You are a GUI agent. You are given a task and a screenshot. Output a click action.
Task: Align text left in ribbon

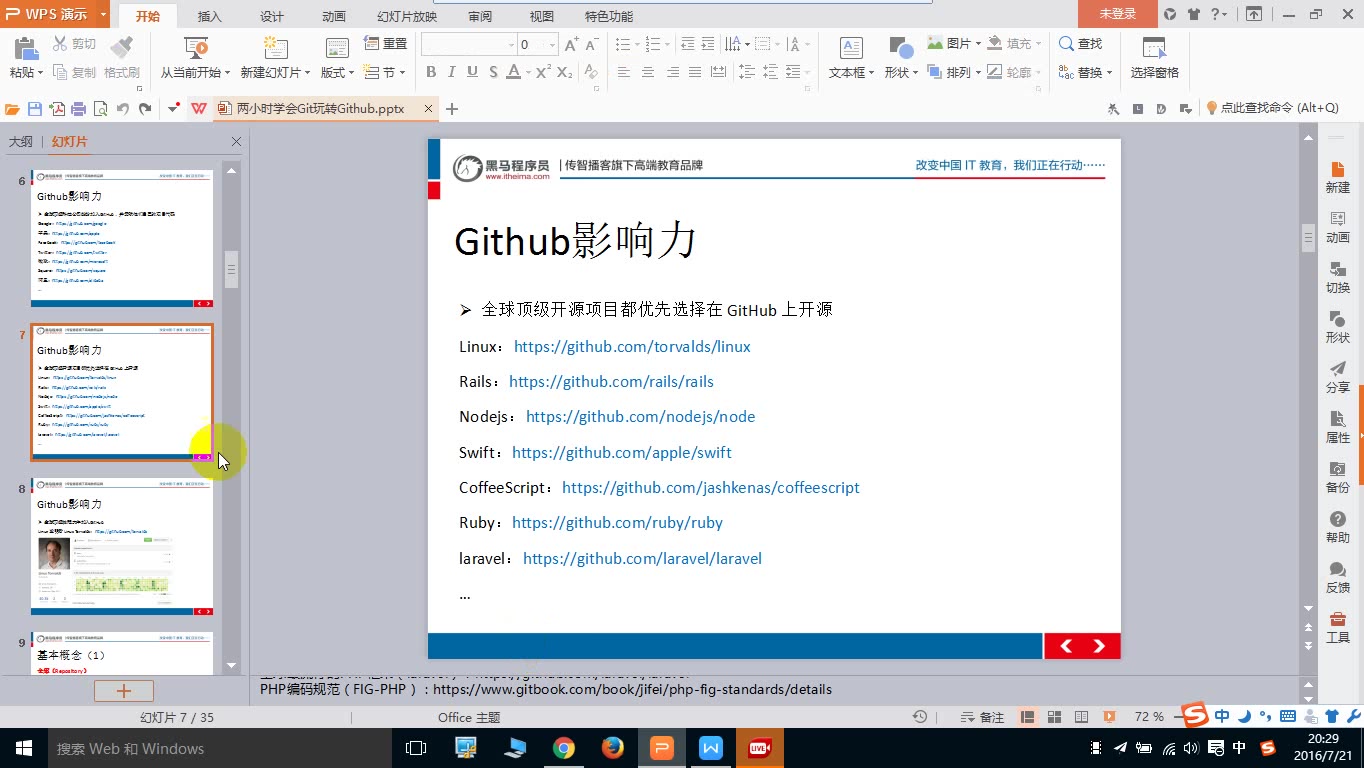click(x=624, y=72)
